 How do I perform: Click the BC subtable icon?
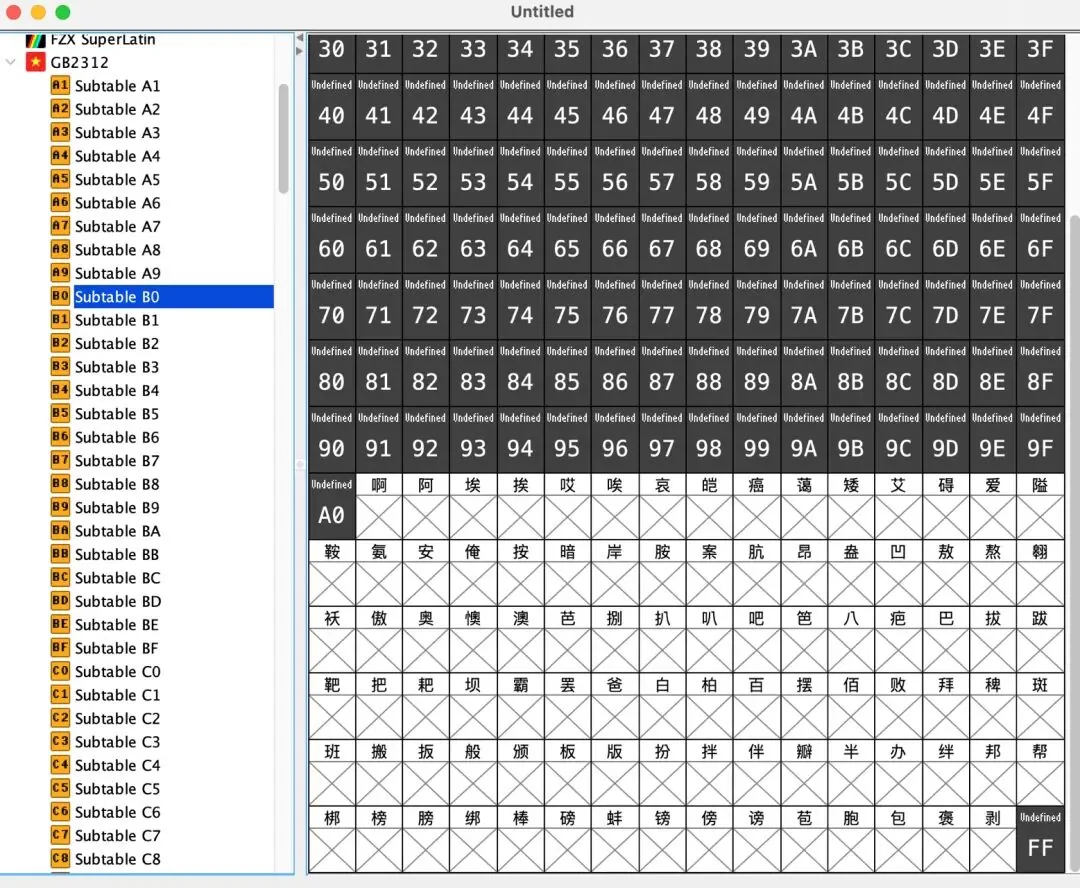[60, 577]
